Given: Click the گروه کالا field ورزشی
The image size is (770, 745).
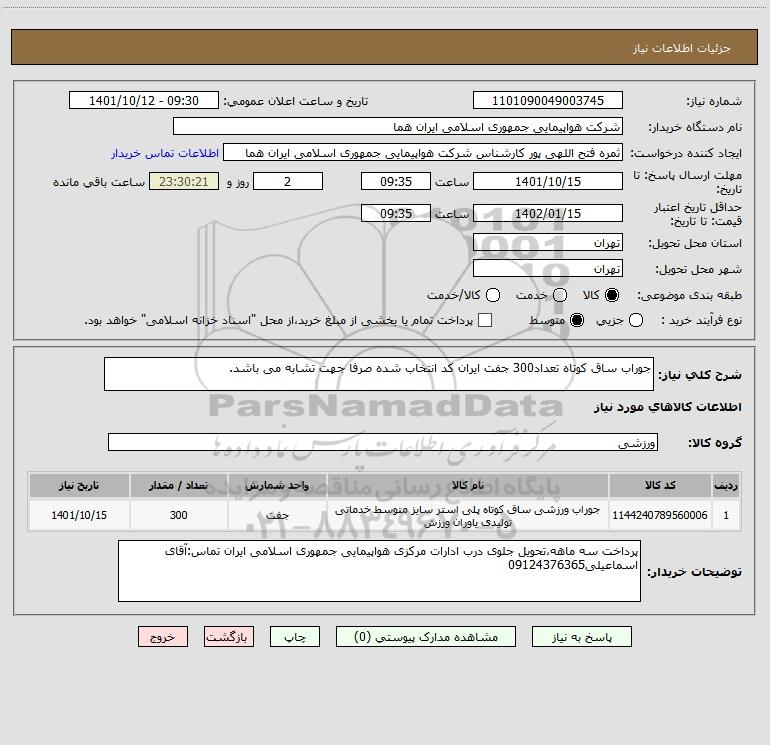Looking at the screenshot, I should click(383, 442).
